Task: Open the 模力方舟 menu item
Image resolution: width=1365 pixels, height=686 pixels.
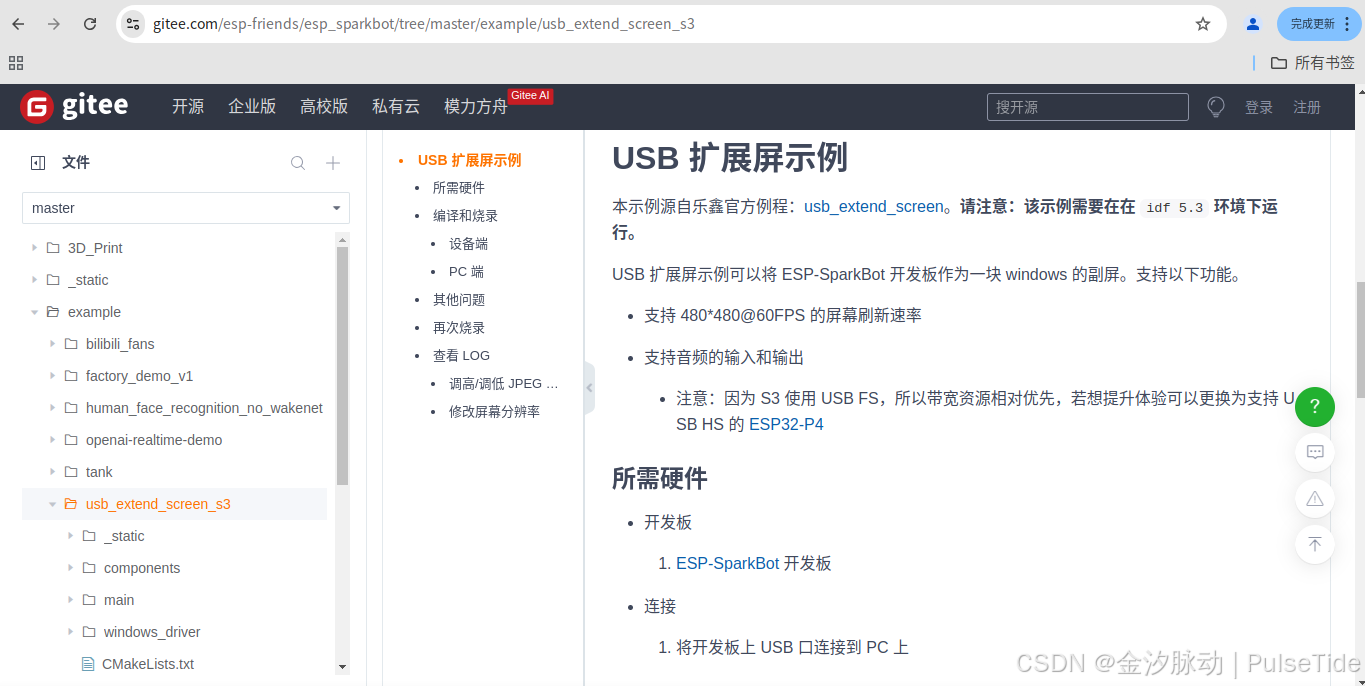Action: pyautogui.click(x=476, y=107)
